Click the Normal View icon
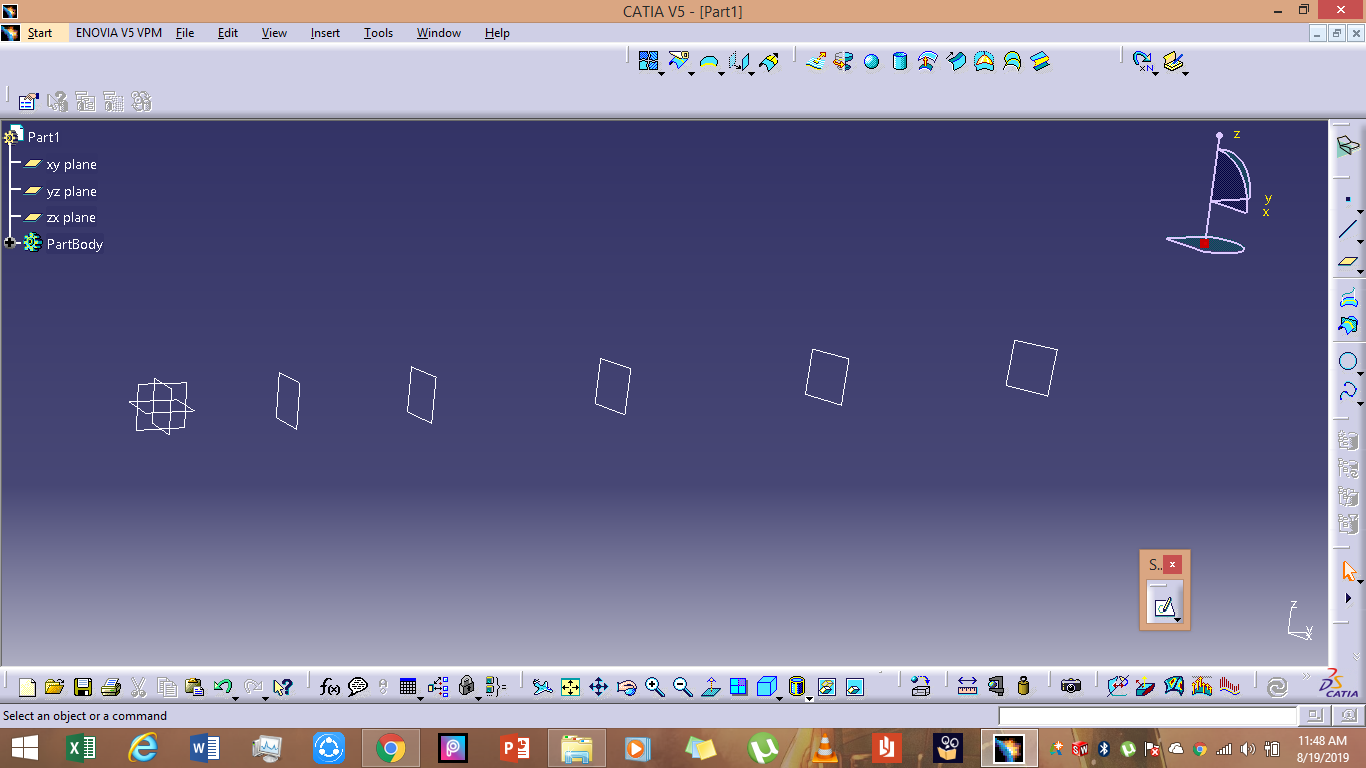 click(x=711, y=687)
